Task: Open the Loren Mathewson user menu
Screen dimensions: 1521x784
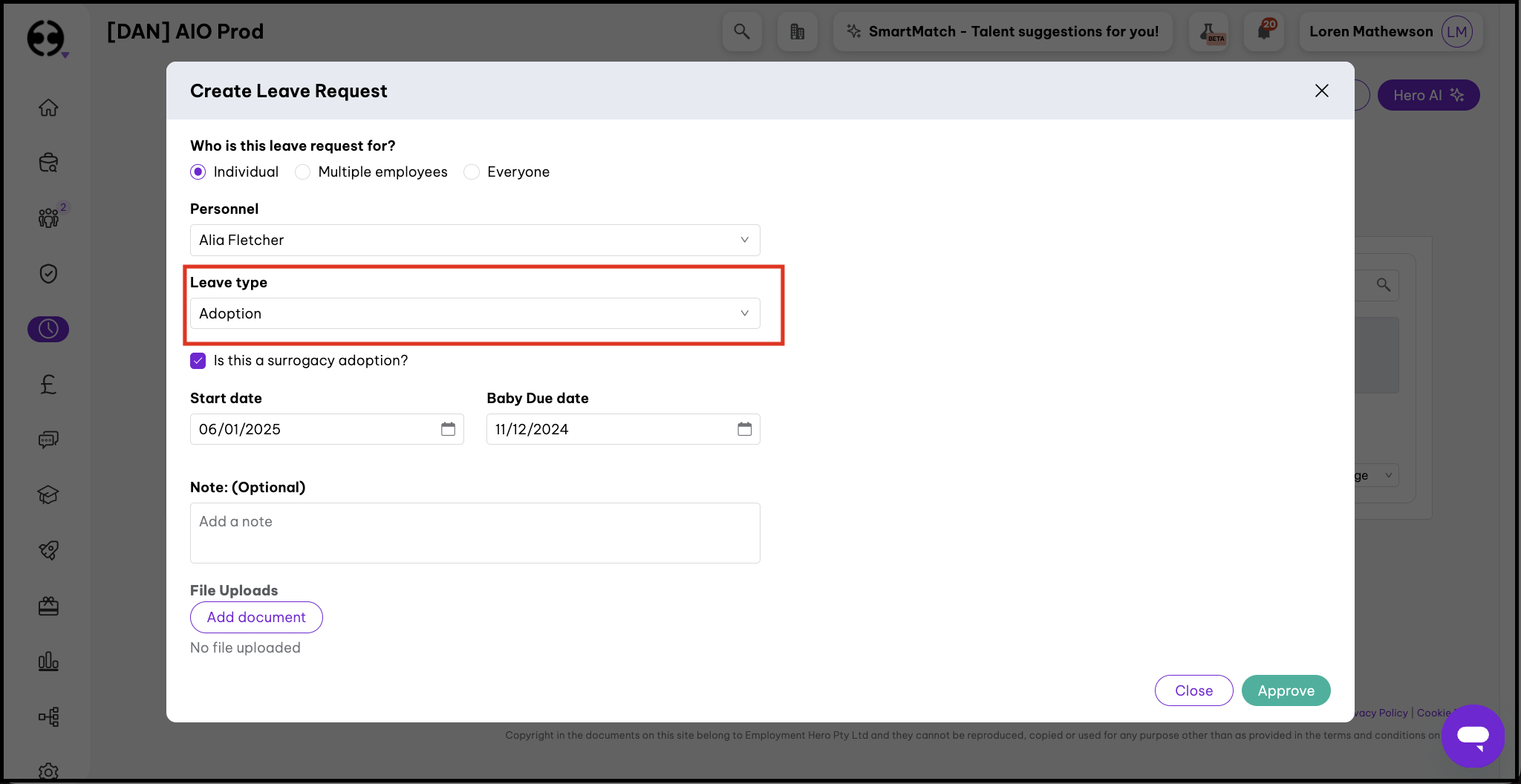Action: click(x=1390, y=31)
